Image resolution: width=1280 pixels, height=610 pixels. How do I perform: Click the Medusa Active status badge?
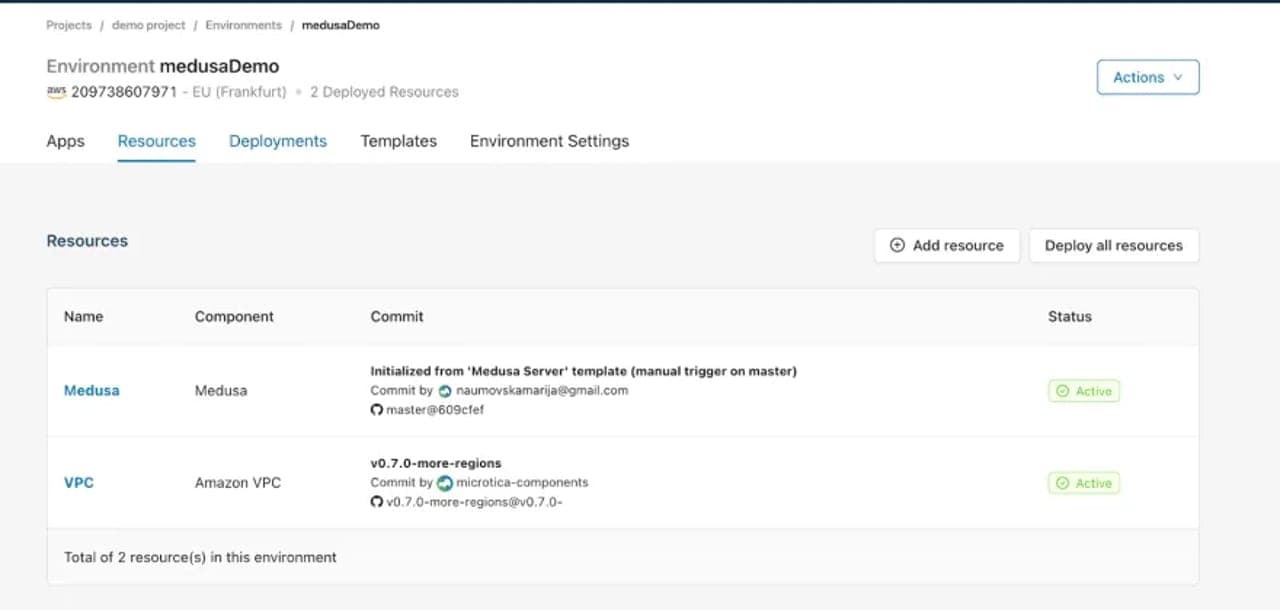coord(1084,391)
